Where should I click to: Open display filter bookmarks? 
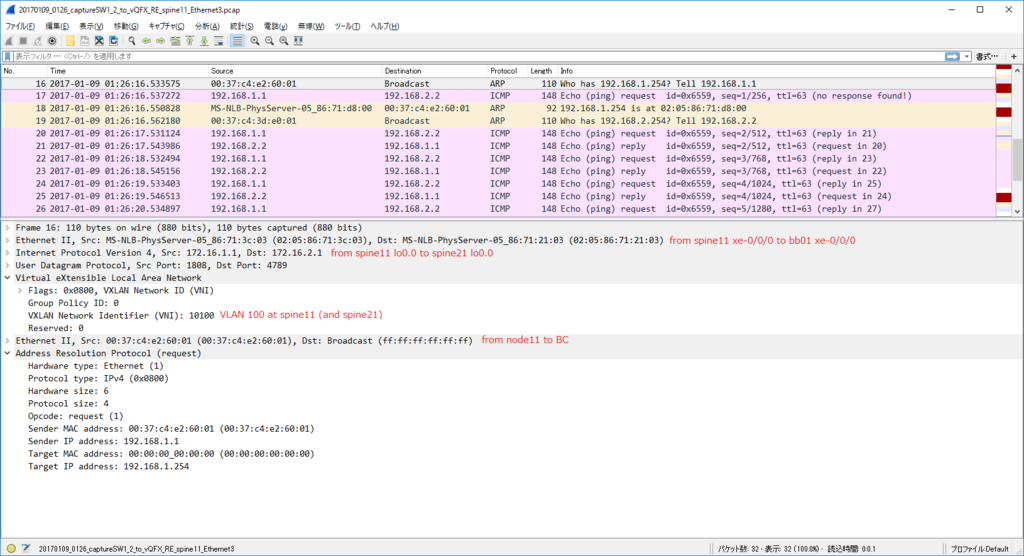point(8,57)
